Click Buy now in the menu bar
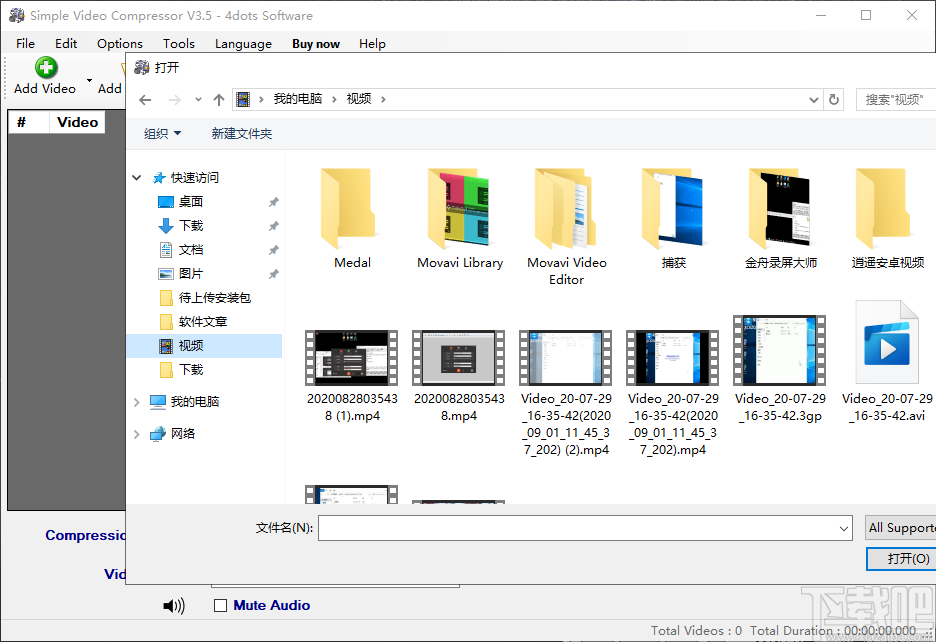This screenshot has height=642, width=936. coord(315,43)
